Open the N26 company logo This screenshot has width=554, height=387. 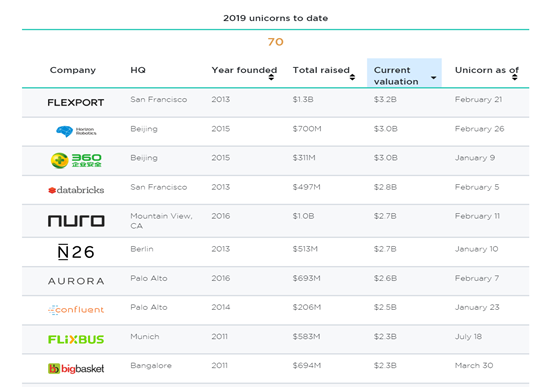pos(76,252)
